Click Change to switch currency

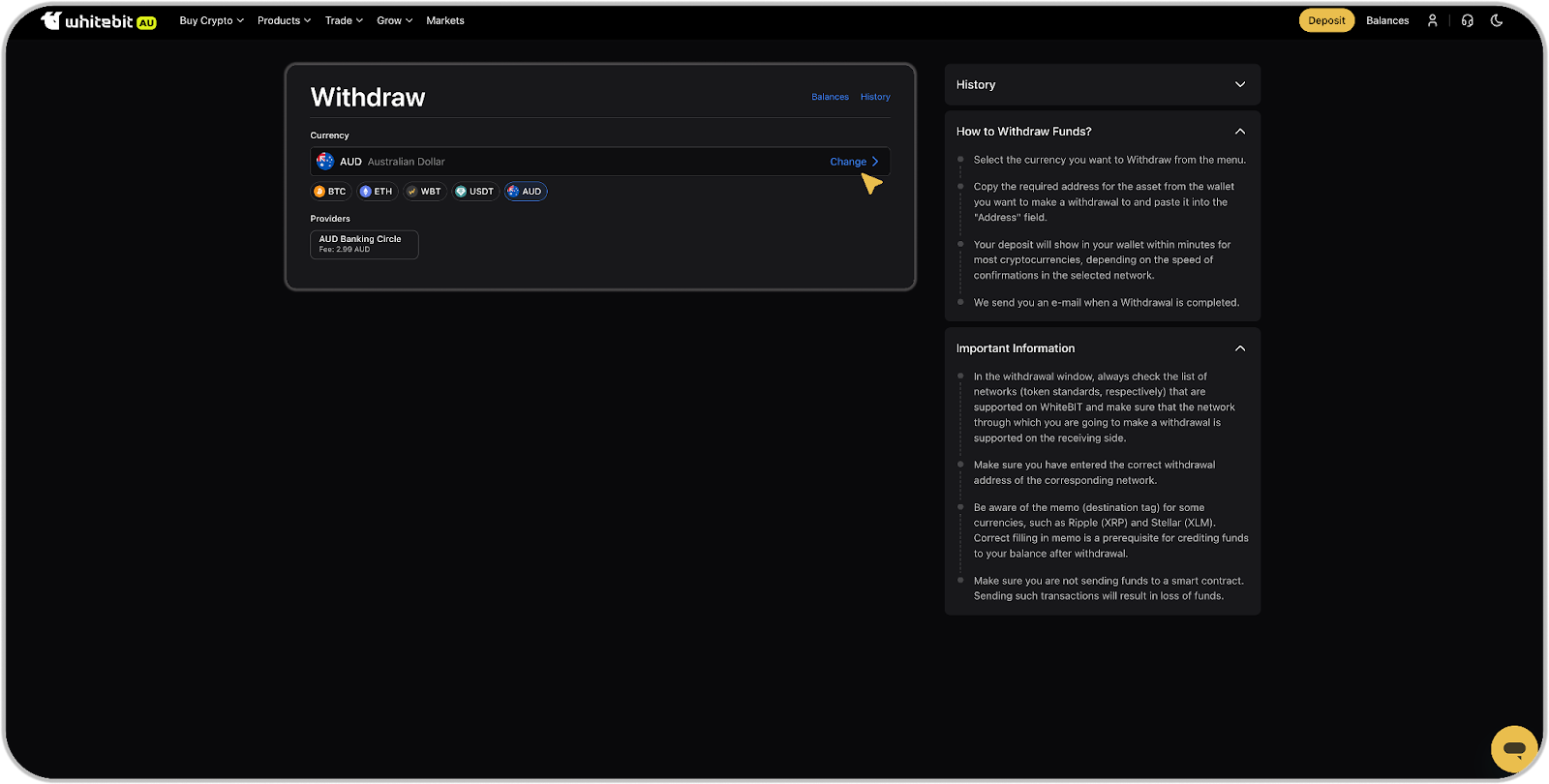(853, 162)
